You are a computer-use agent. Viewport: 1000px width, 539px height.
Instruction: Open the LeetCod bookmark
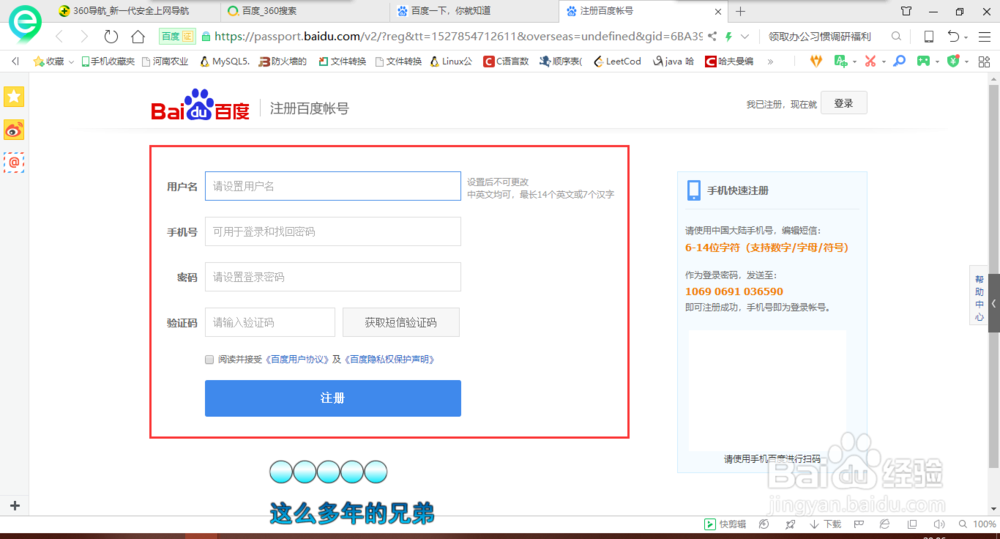tap(617, 61)
